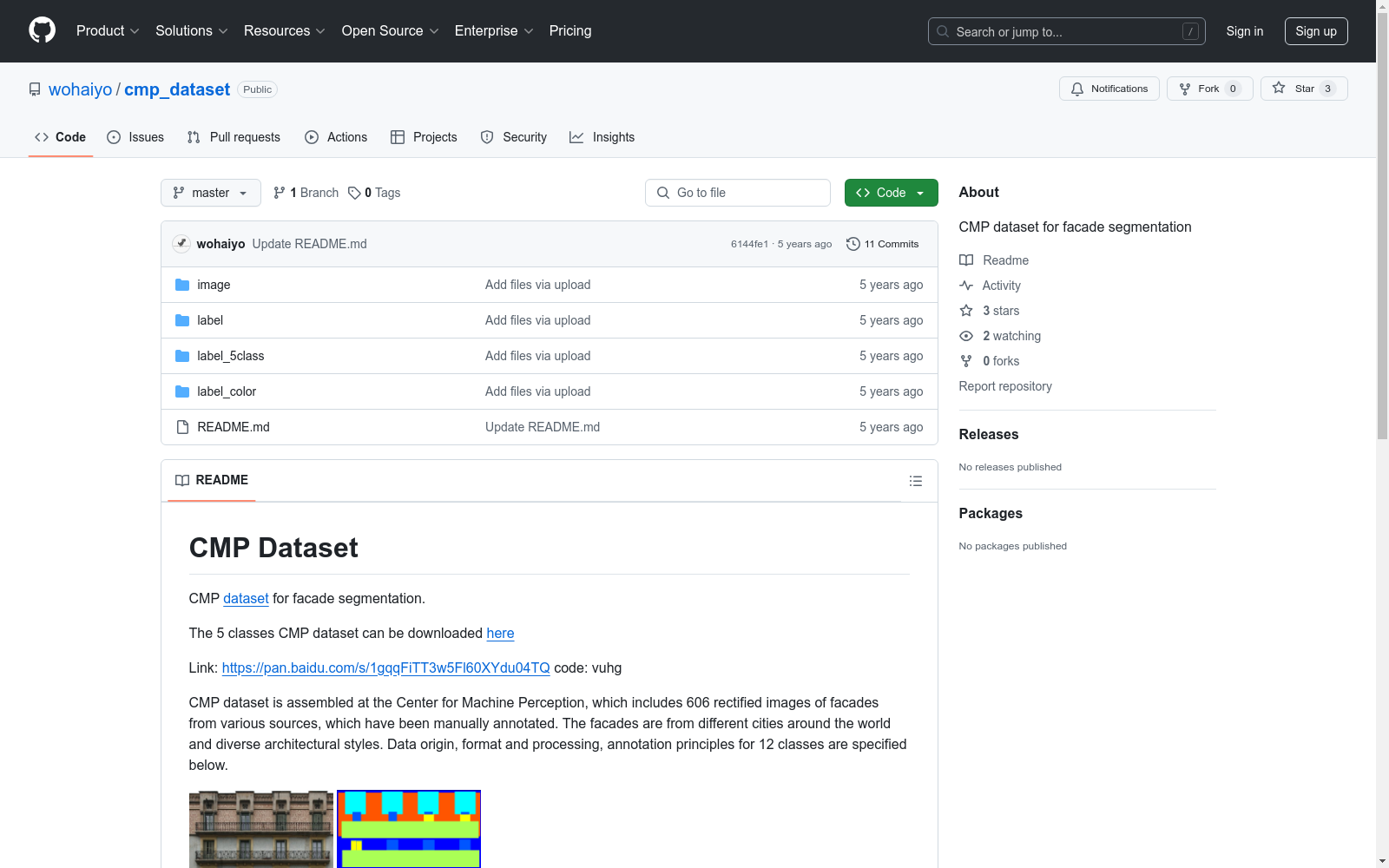Open the README outline icon
The image size is (1389, 868).
[x=916, y=481]
